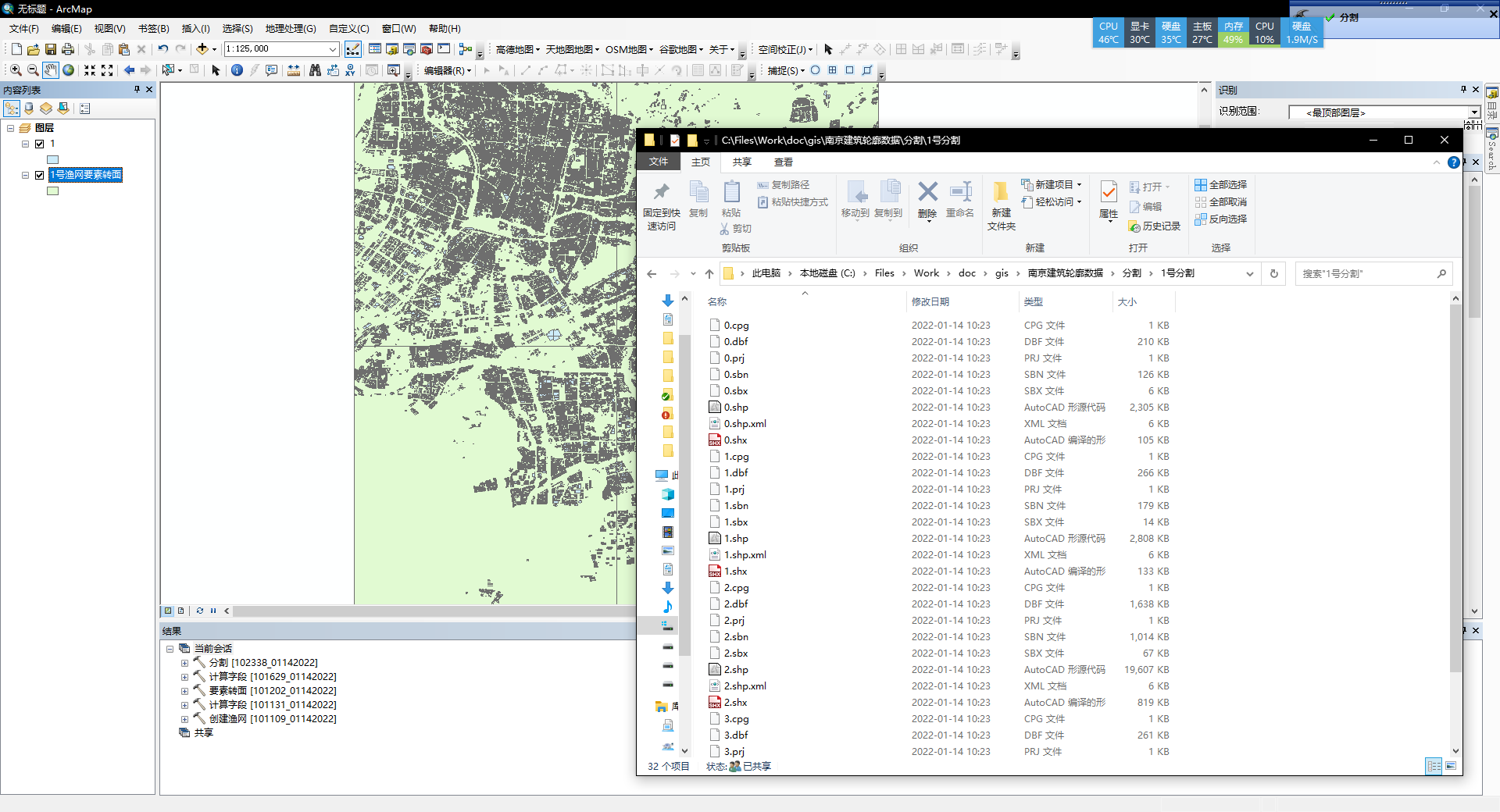Select the Zoom In tool

pyautogui.click(x=16, y=70)
